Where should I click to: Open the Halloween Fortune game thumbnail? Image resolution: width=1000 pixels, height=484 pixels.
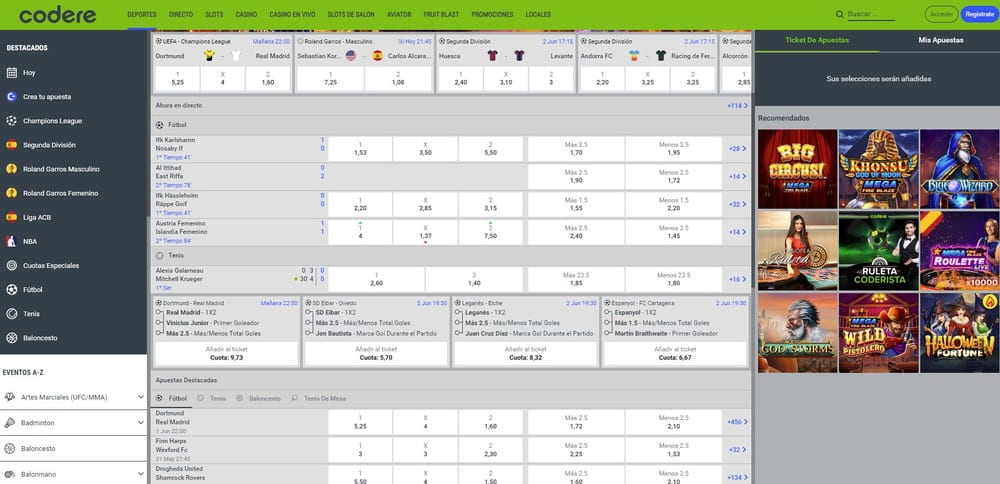960,332
